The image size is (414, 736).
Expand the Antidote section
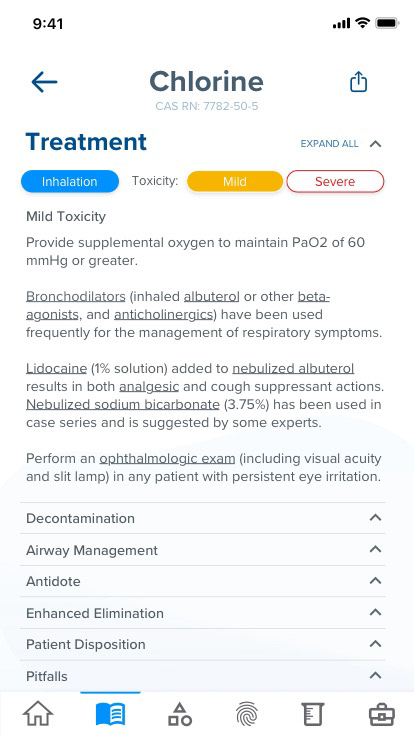pyautogui.click(x=203, y=581)
